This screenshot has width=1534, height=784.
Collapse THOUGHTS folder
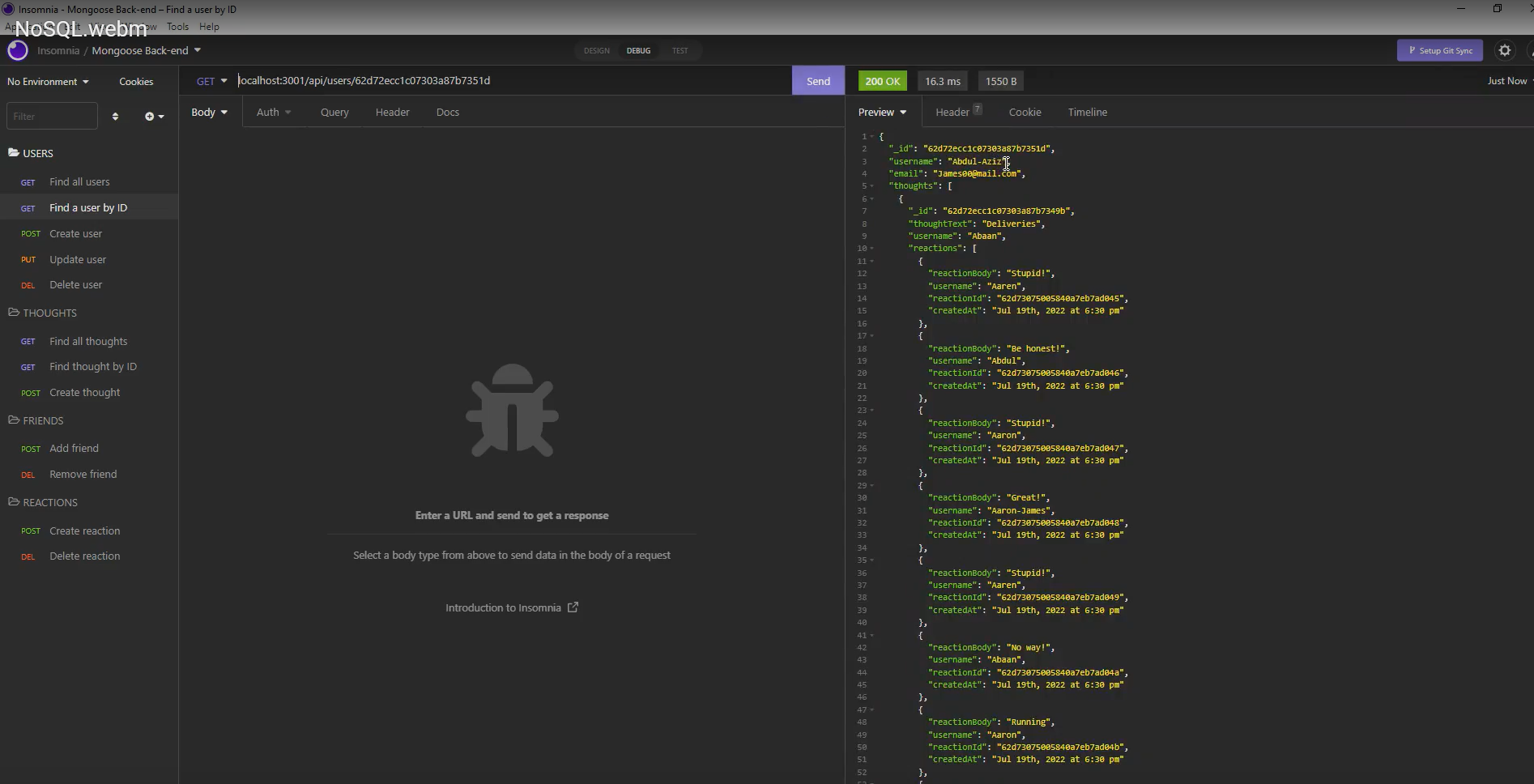(x=42, y=313)
